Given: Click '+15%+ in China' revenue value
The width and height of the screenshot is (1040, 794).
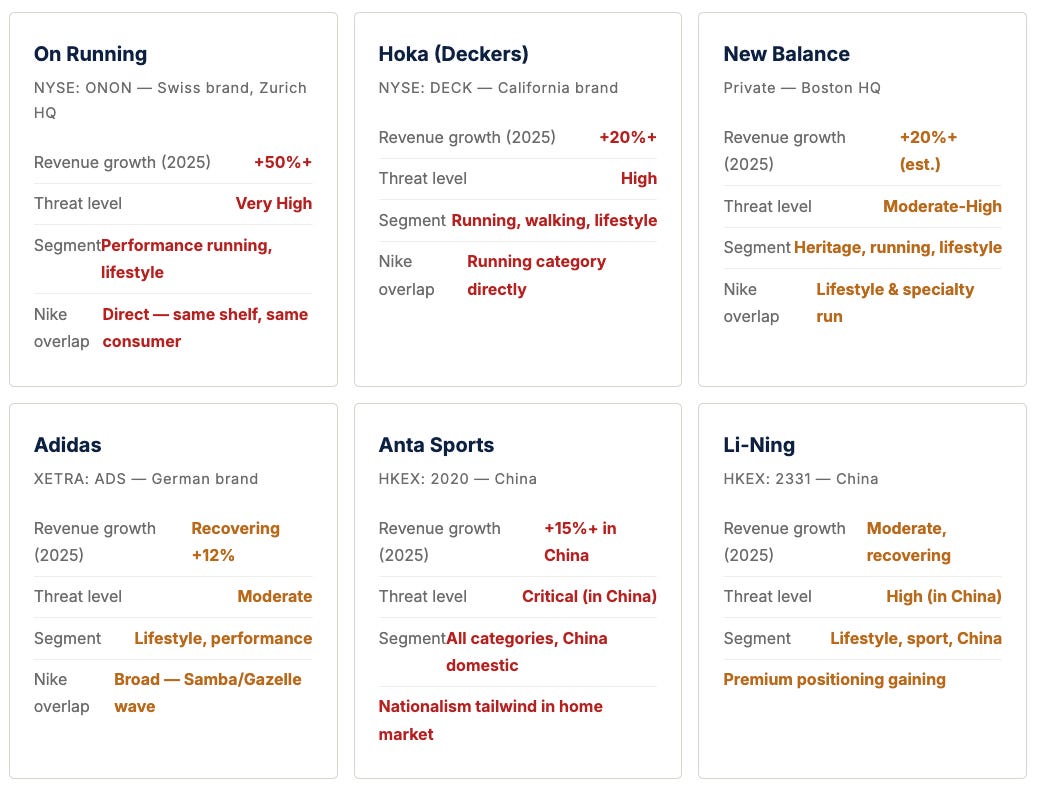Looking at the screenshot, I should click(580, 541).
